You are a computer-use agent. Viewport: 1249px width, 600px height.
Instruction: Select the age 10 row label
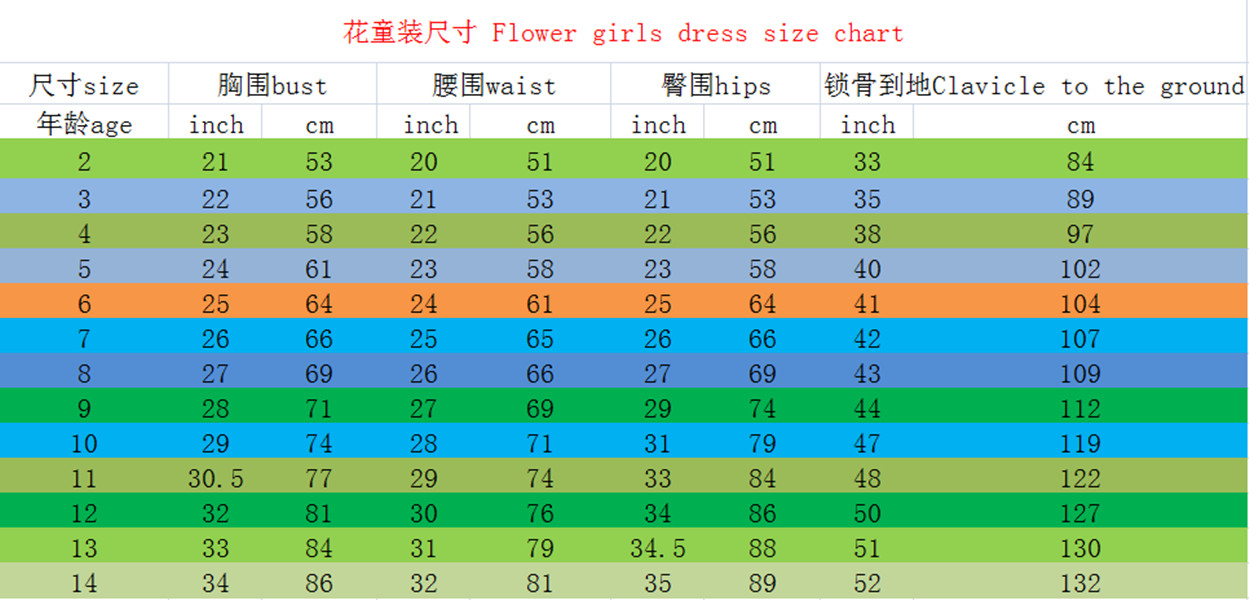point(84,444)
